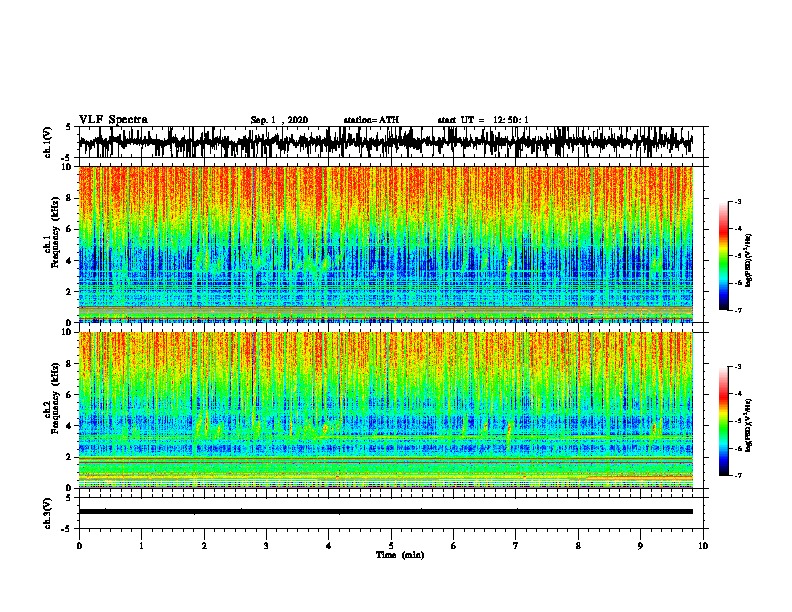Screen dimensions: 792x612
Task: Pick the ch.2 spectrogram color scale bar
Action: coord(724,421)
